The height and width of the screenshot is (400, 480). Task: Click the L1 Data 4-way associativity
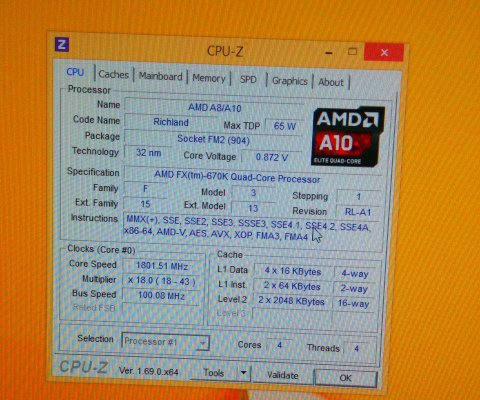[355, 274]
